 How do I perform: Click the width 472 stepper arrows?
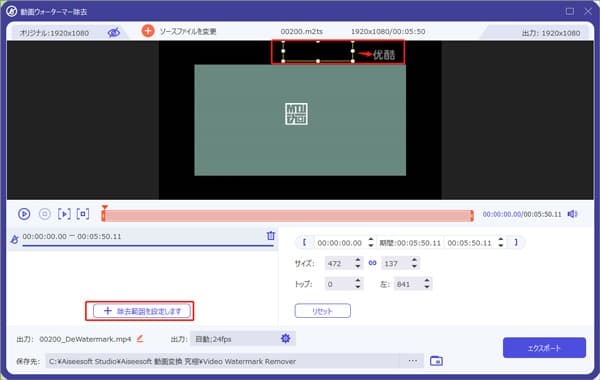point(357,263)
